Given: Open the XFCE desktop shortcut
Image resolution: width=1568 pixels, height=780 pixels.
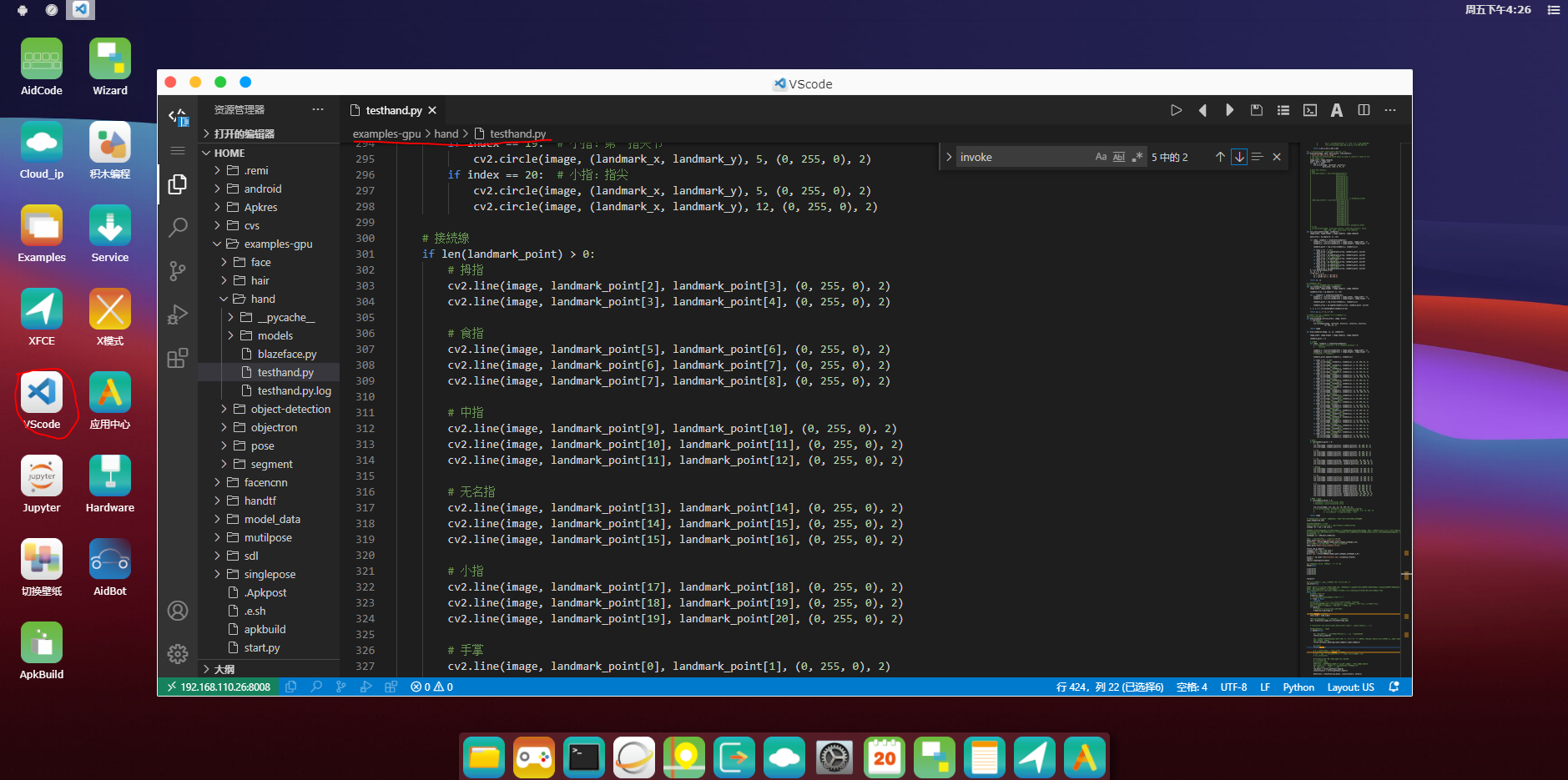Looking at the screenshot, I should coord(42,318).
